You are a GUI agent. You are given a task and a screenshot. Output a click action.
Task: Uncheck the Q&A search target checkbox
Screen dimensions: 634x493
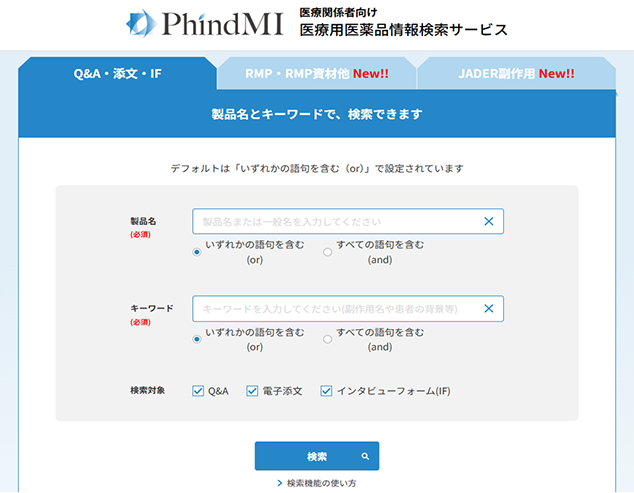coord(198,391)
